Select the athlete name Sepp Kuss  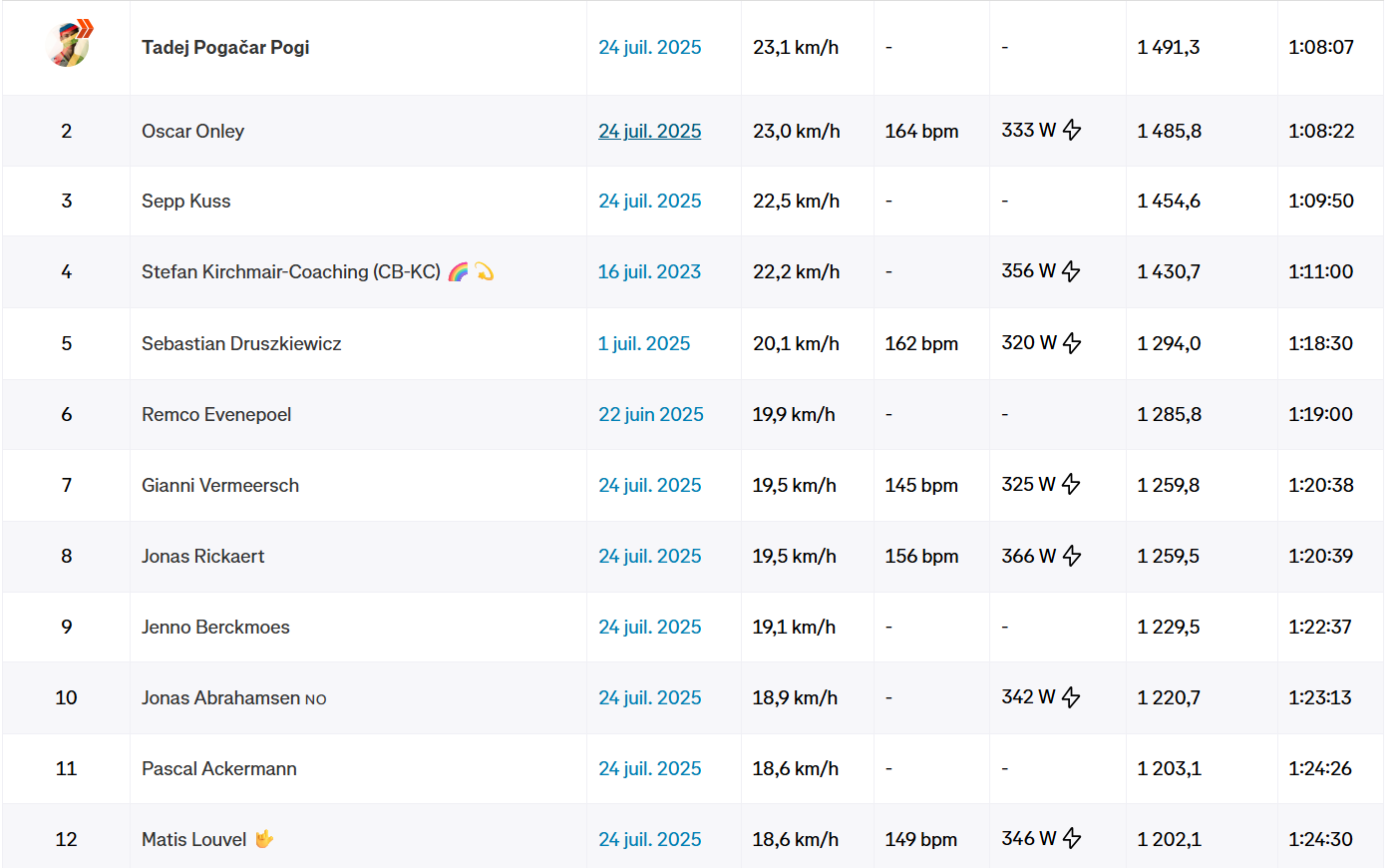185,201
